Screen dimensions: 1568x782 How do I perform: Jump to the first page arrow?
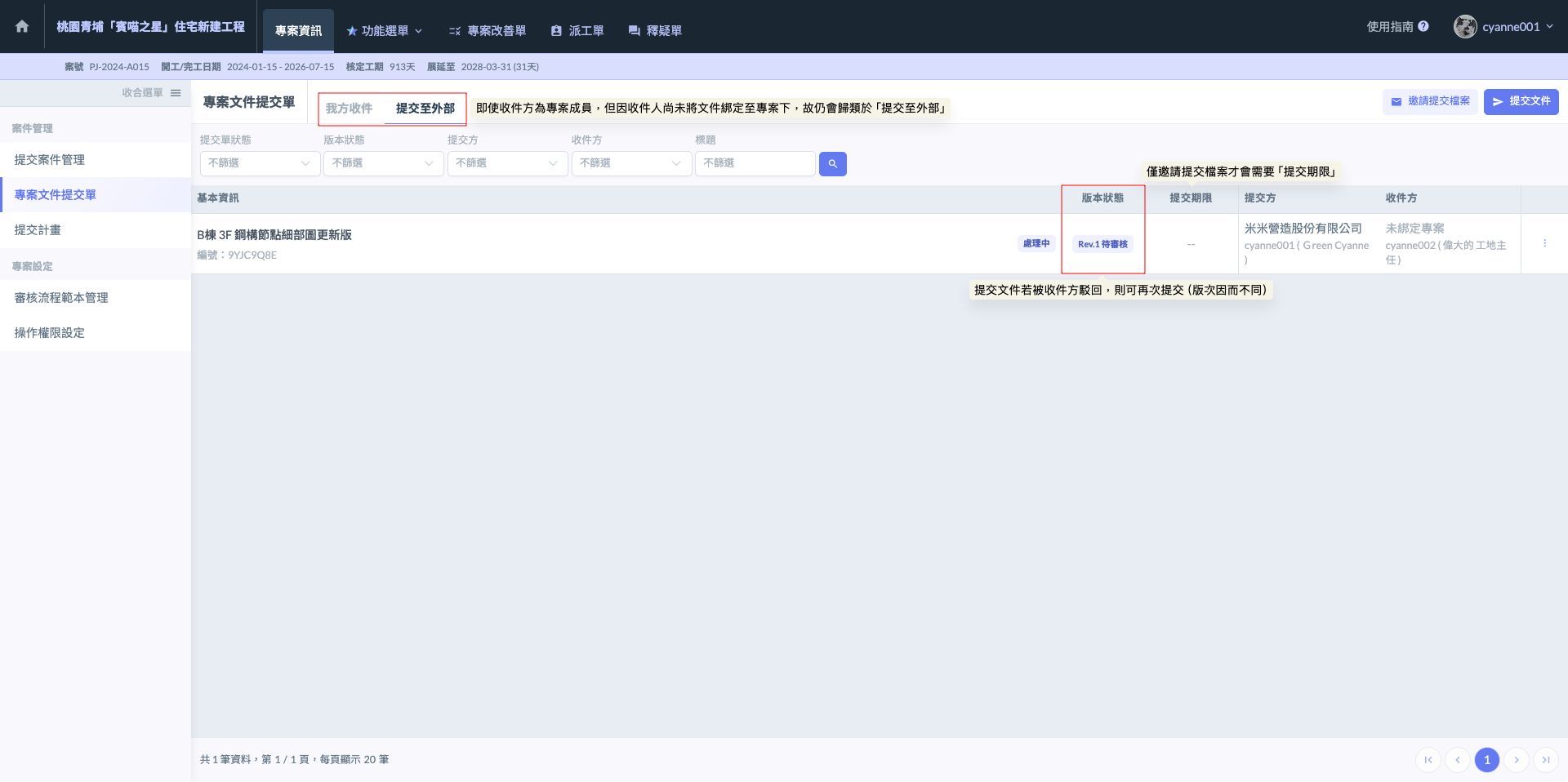pyautogui.click(x=1428, y=760)
